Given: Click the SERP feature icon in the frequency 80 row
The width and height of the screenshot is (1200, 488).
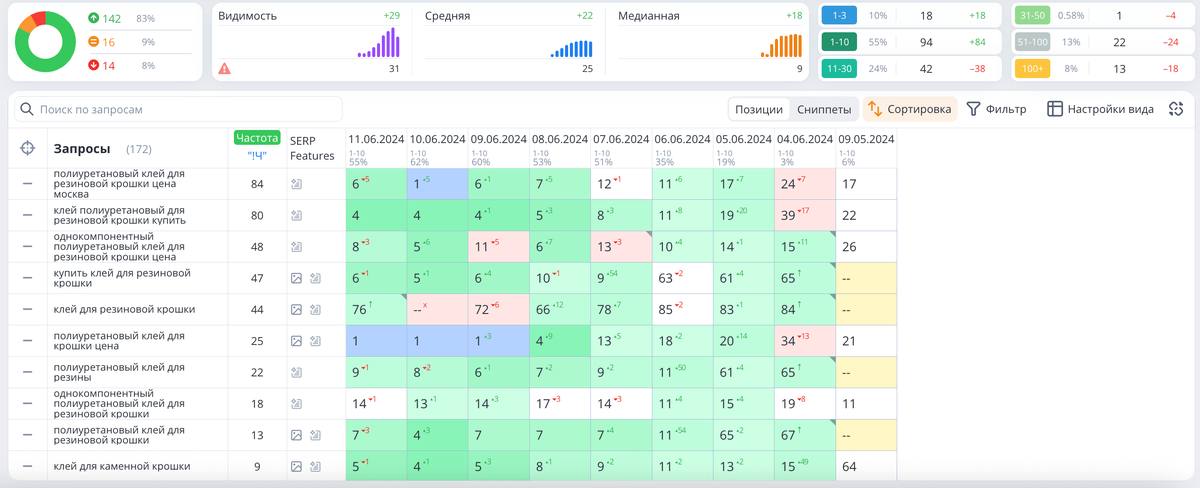Looking at the screenshot, I should tap(296, 215).
